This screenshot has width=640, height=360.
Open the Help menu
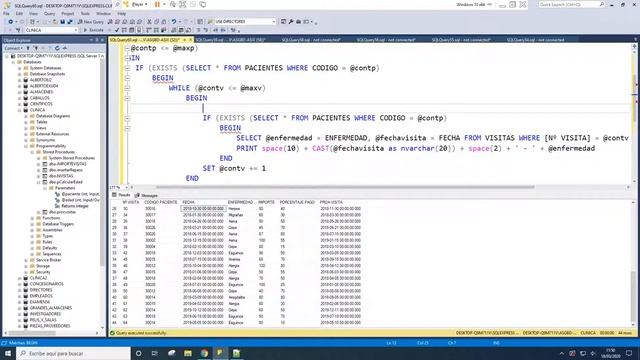(122, 13)
